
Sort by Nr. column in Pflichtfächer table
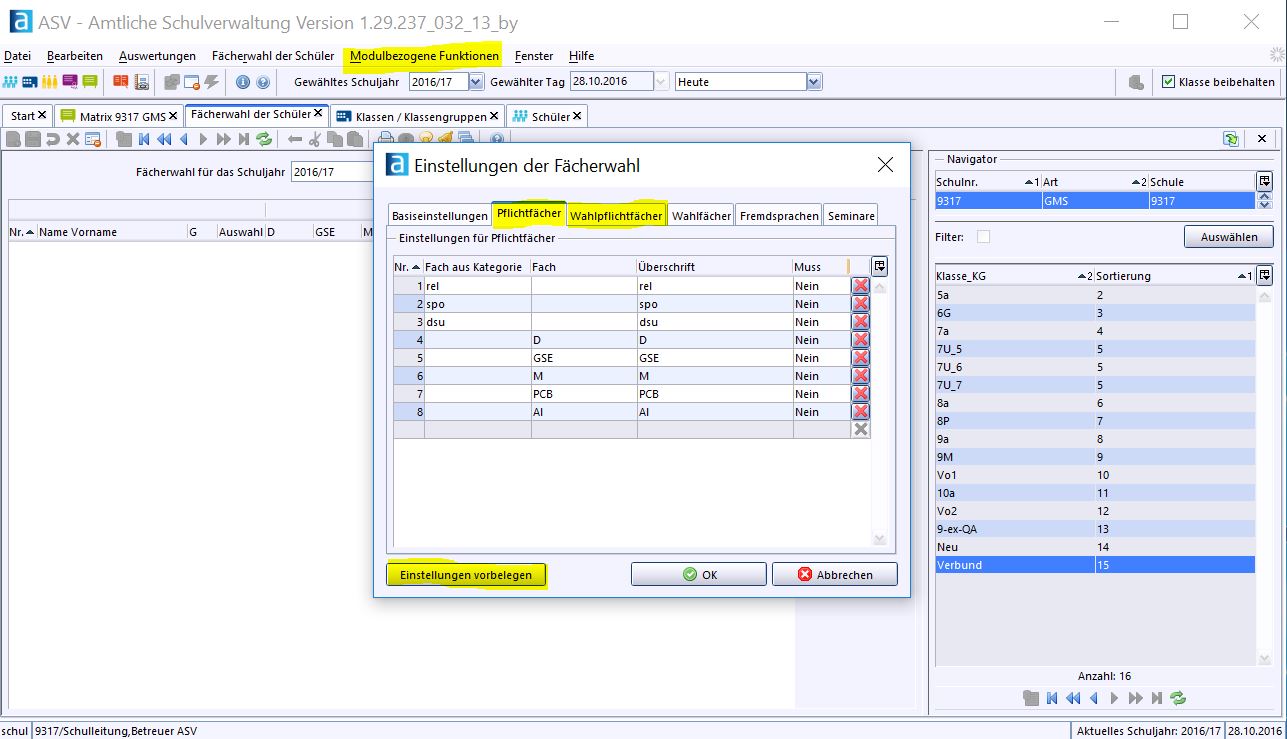tap(407, 267)
